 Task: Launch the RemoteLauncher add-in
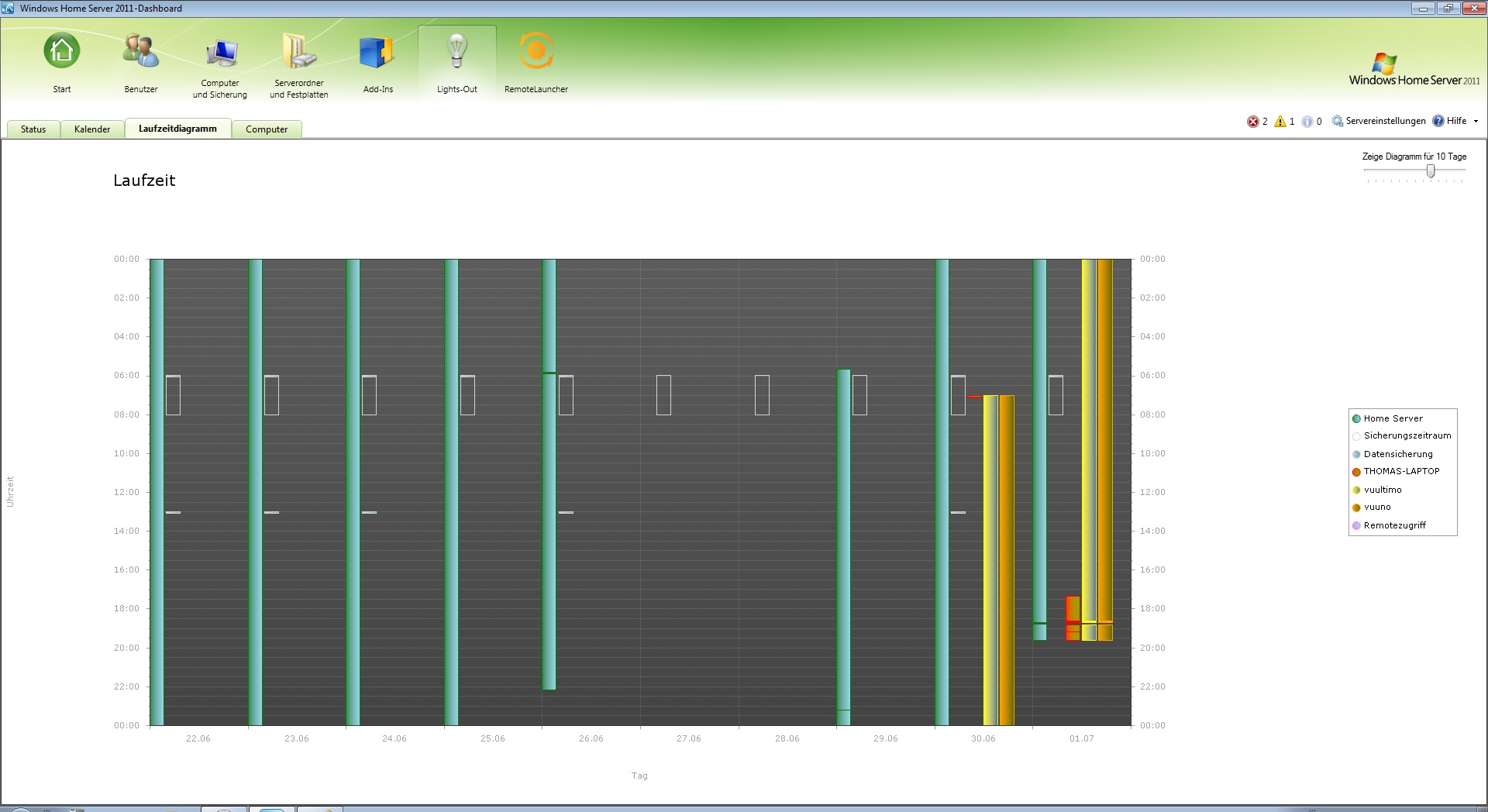536,52
